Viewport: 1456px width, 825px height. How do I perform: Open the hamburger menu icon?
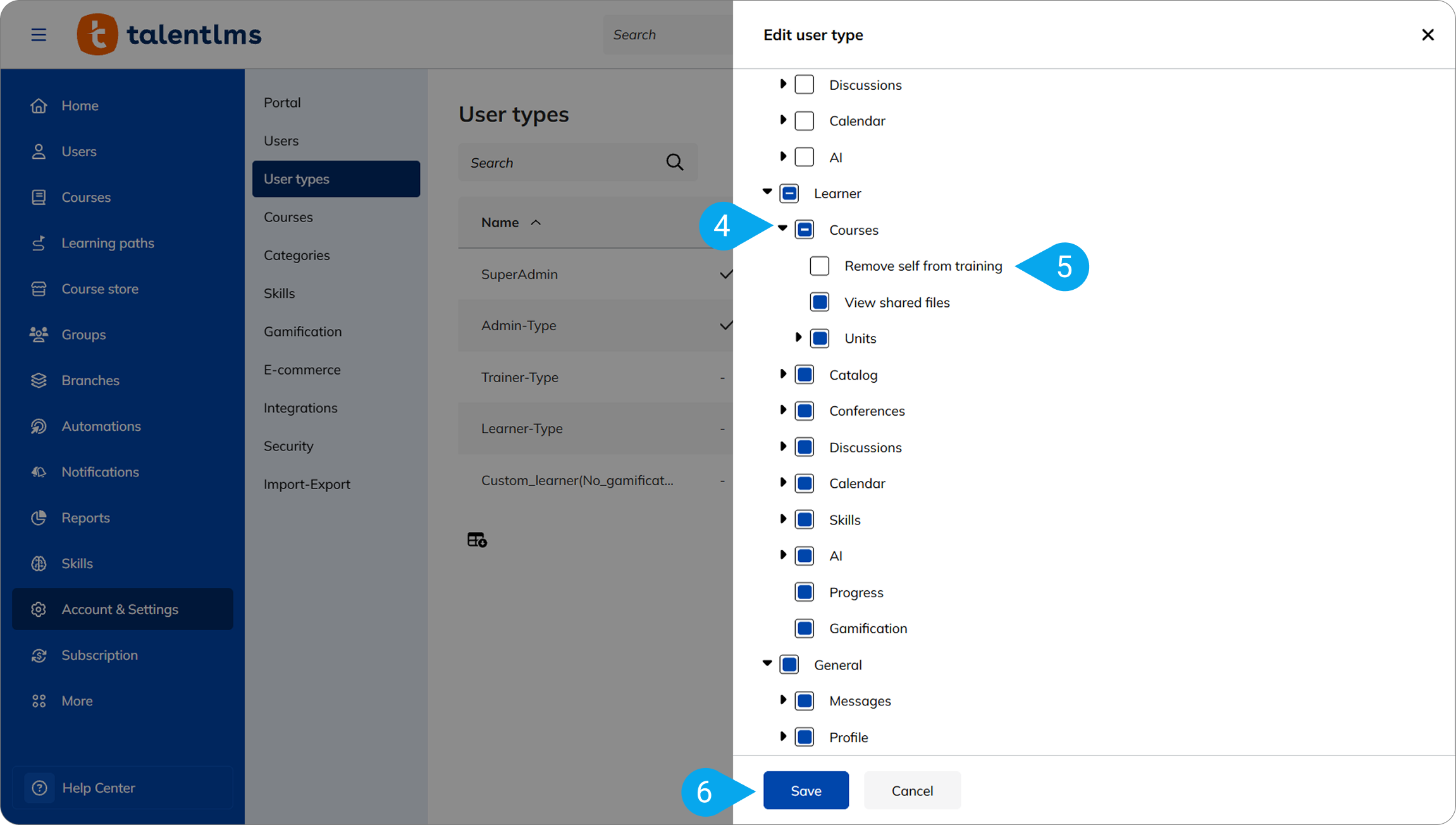click(39, 35)
